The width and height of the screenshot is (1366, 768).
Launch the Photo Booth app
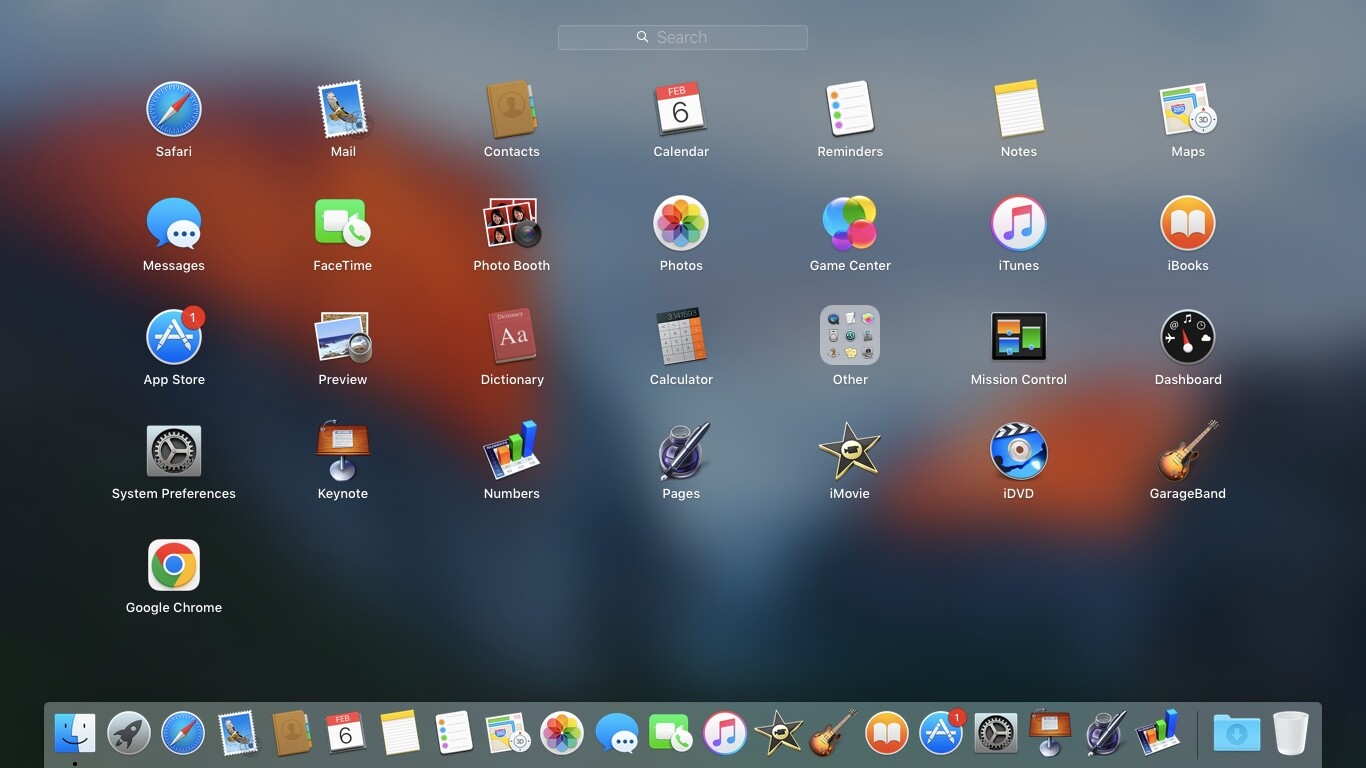(512, 223)
